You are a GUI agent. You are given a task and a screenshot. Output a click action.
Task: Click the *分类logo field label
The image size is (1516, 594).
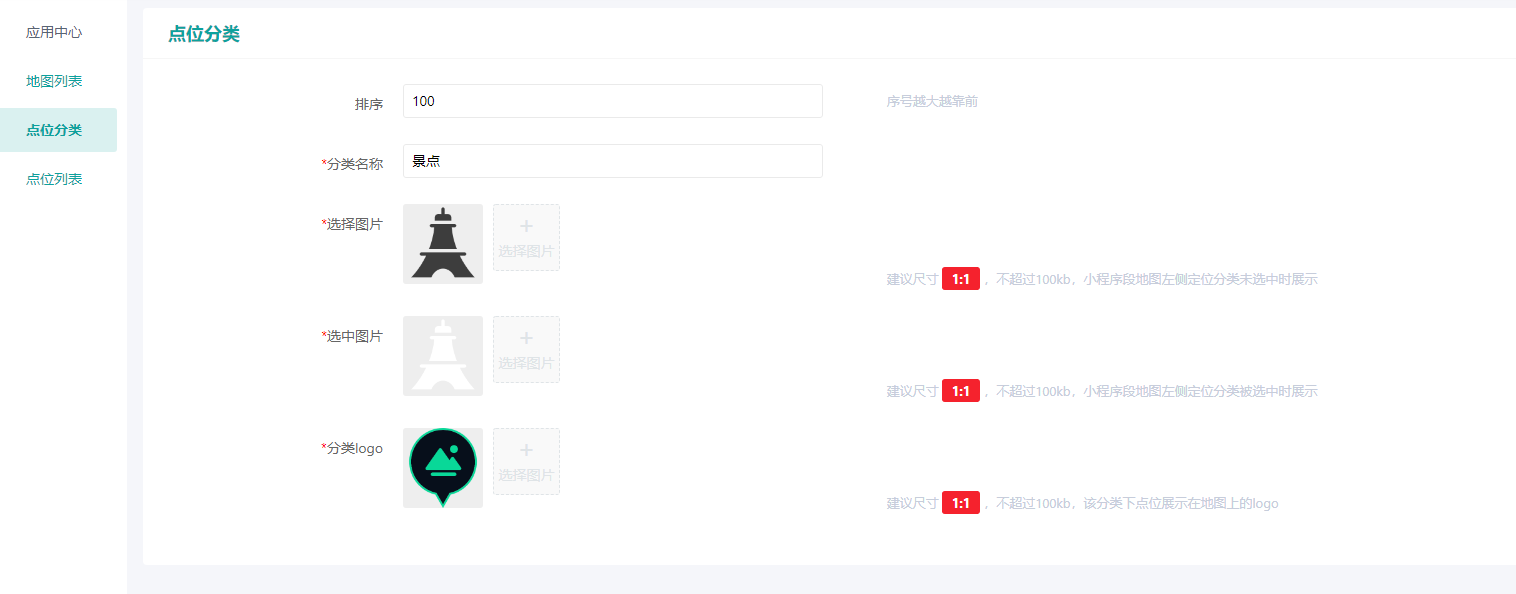click(352, 448)
